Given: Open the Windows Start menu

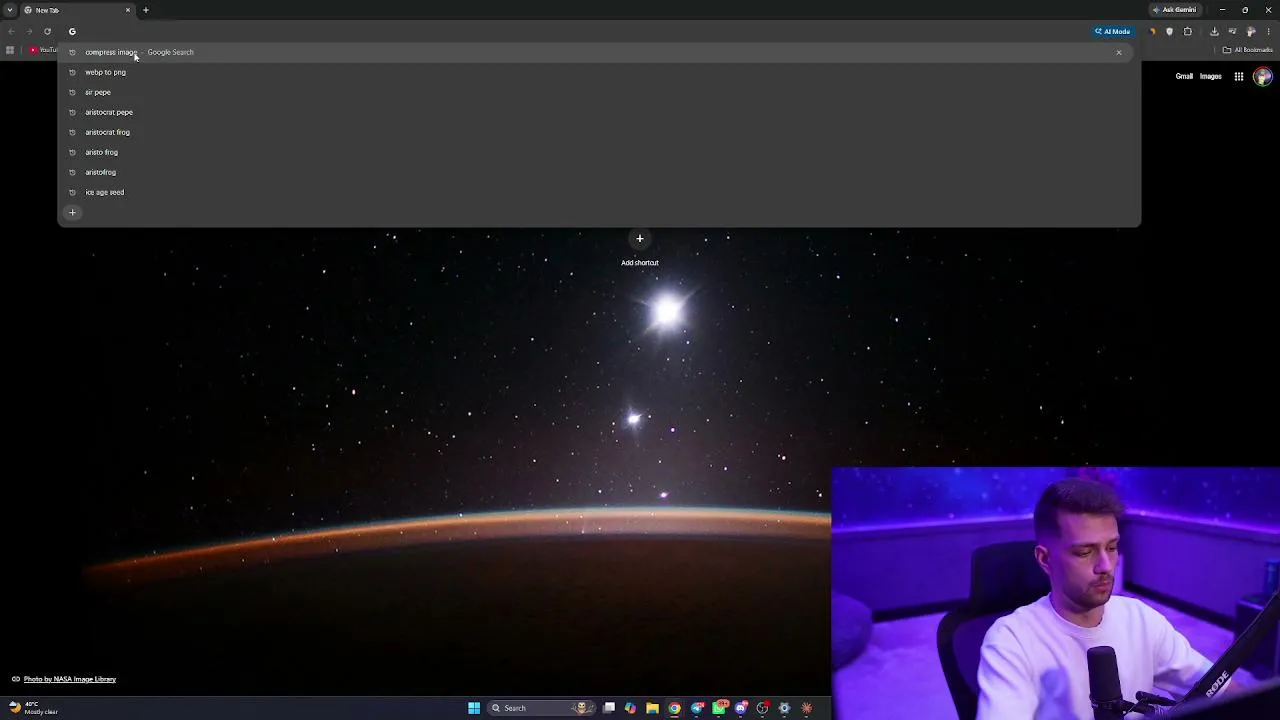Looking at the screenshot, I should coord(474,708).
